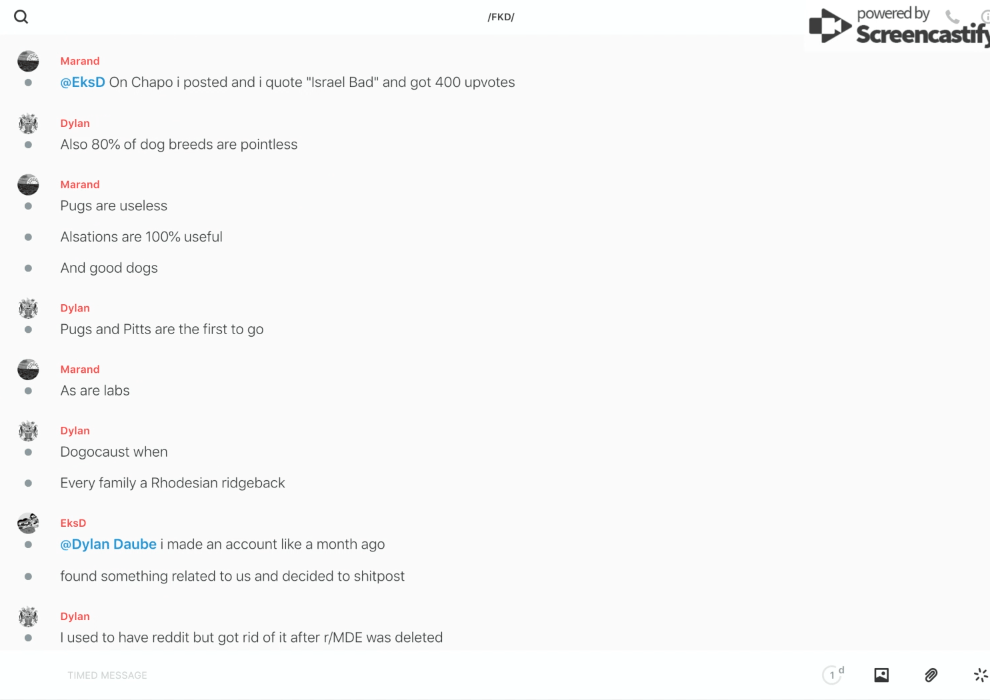Screen dimensions: 990x700
Task: Open the @Dylan Daube mention
Action: (108, 544)
